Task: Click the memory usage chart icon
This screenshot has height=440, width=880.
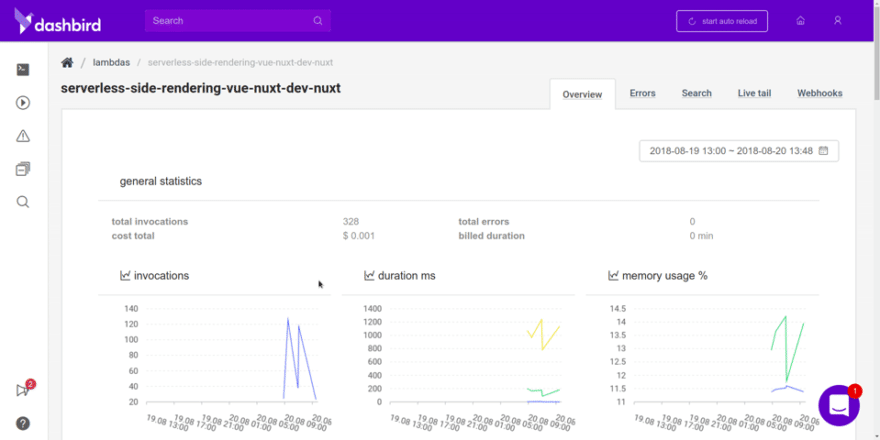Action: click(613, 276)
